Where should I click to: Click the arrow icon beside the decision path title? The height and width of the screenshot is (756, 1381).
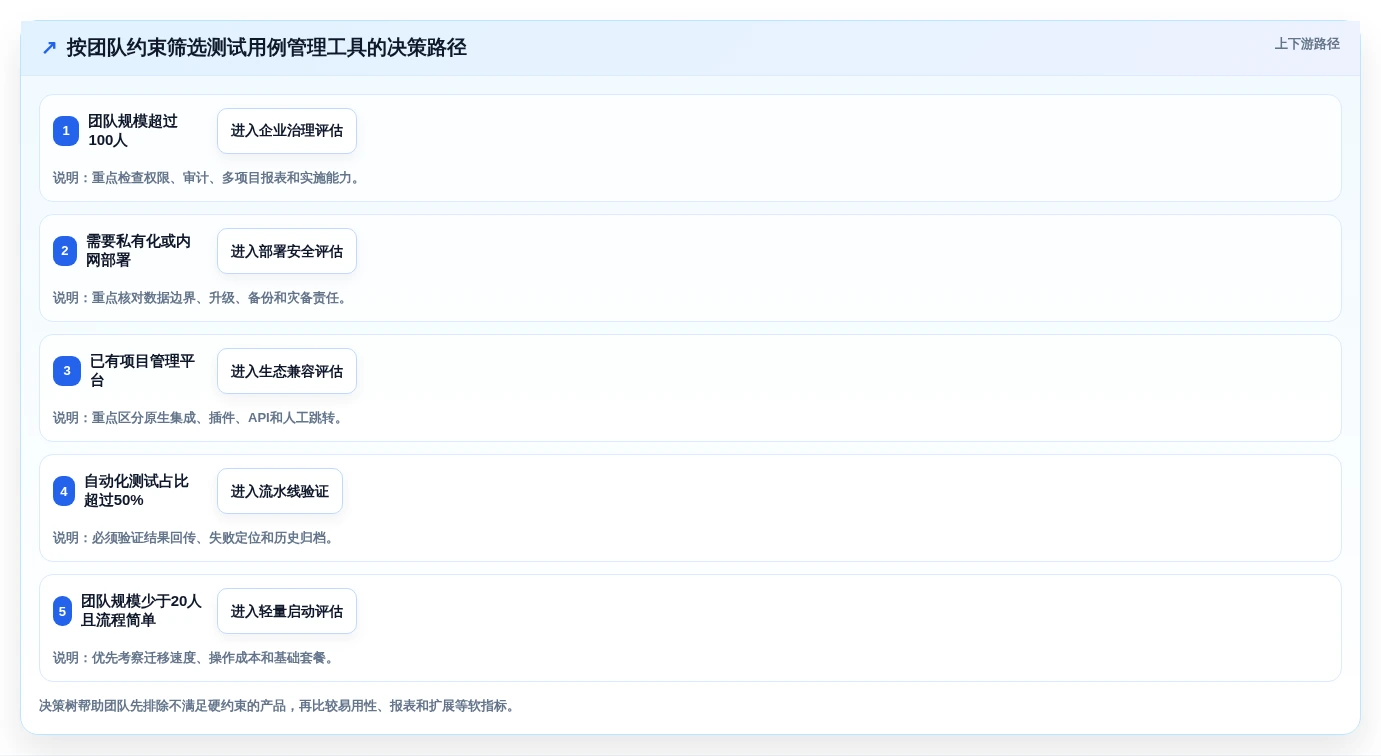click(49, 48)
